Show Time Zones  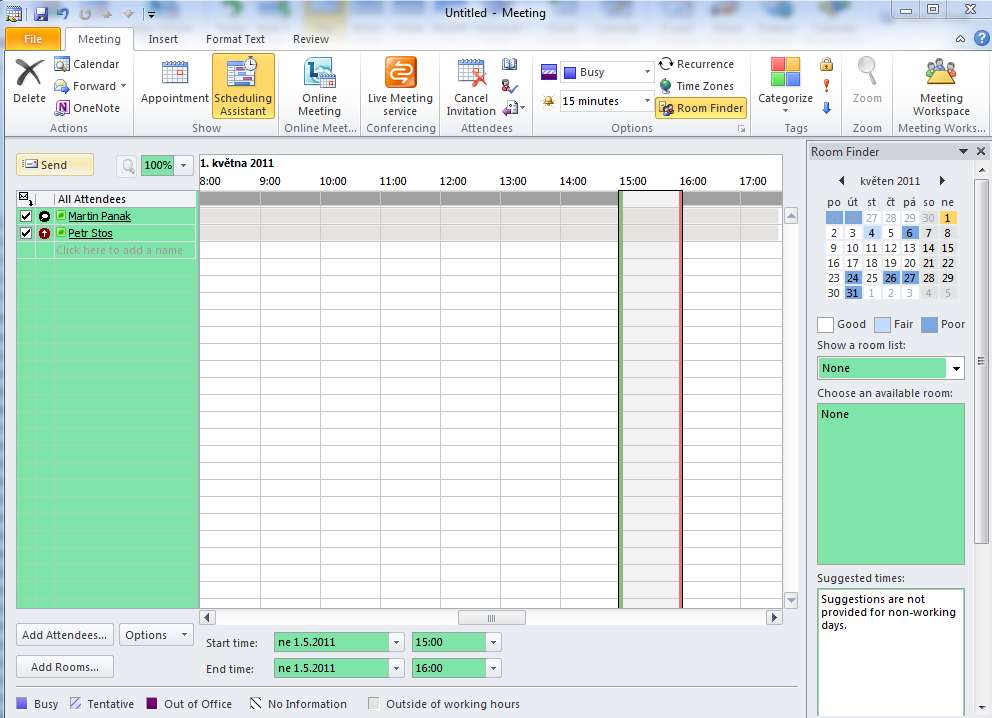[x=696, y=86]
